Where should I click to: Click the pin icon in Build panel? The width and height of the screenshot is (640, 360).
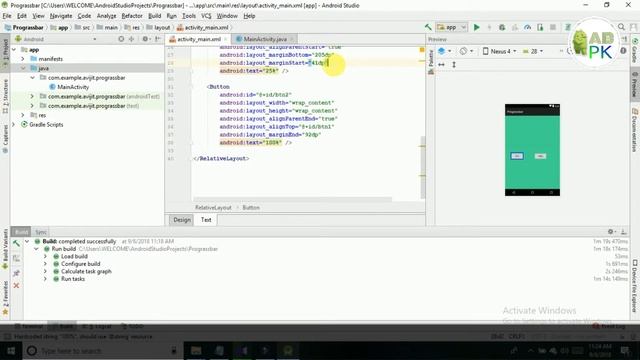(x=16, y=273)
